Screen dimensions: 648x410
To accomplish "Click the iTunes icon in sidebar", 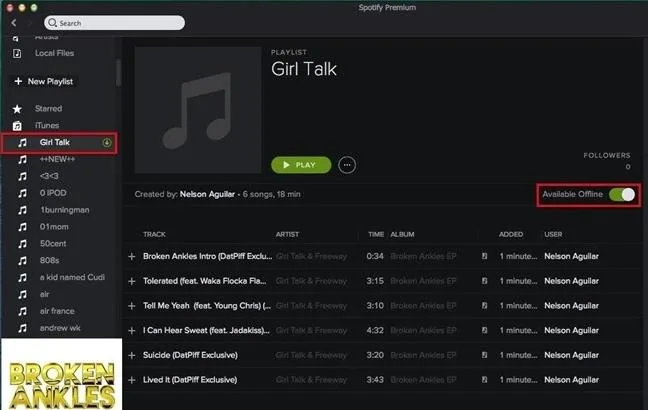I will click(17, 126).
